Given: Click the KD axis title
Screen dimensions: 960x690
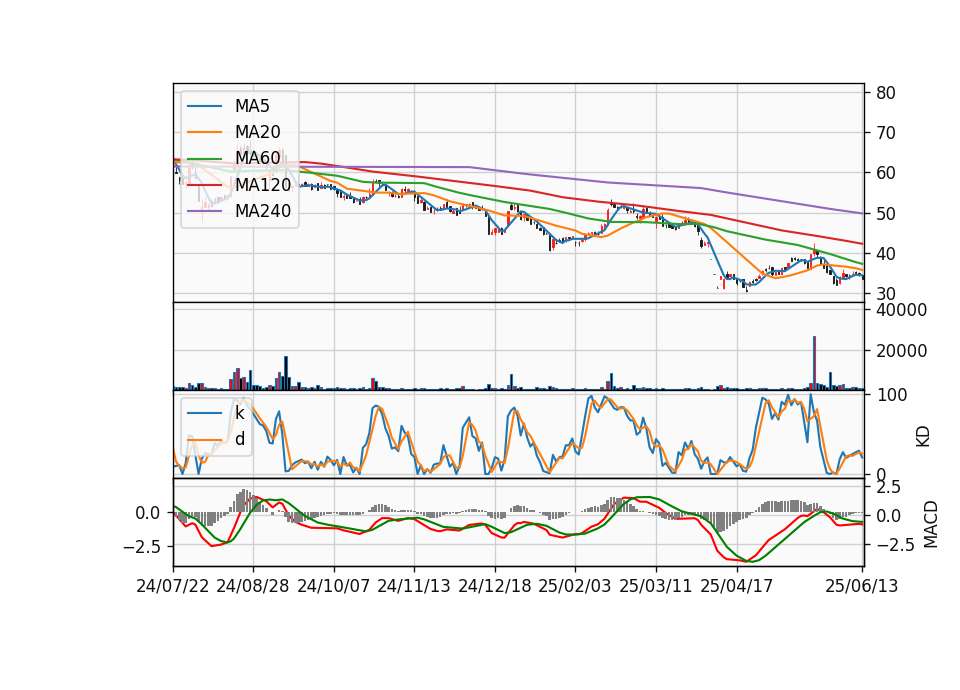Looking at the screenshot, I should point(923,437).
